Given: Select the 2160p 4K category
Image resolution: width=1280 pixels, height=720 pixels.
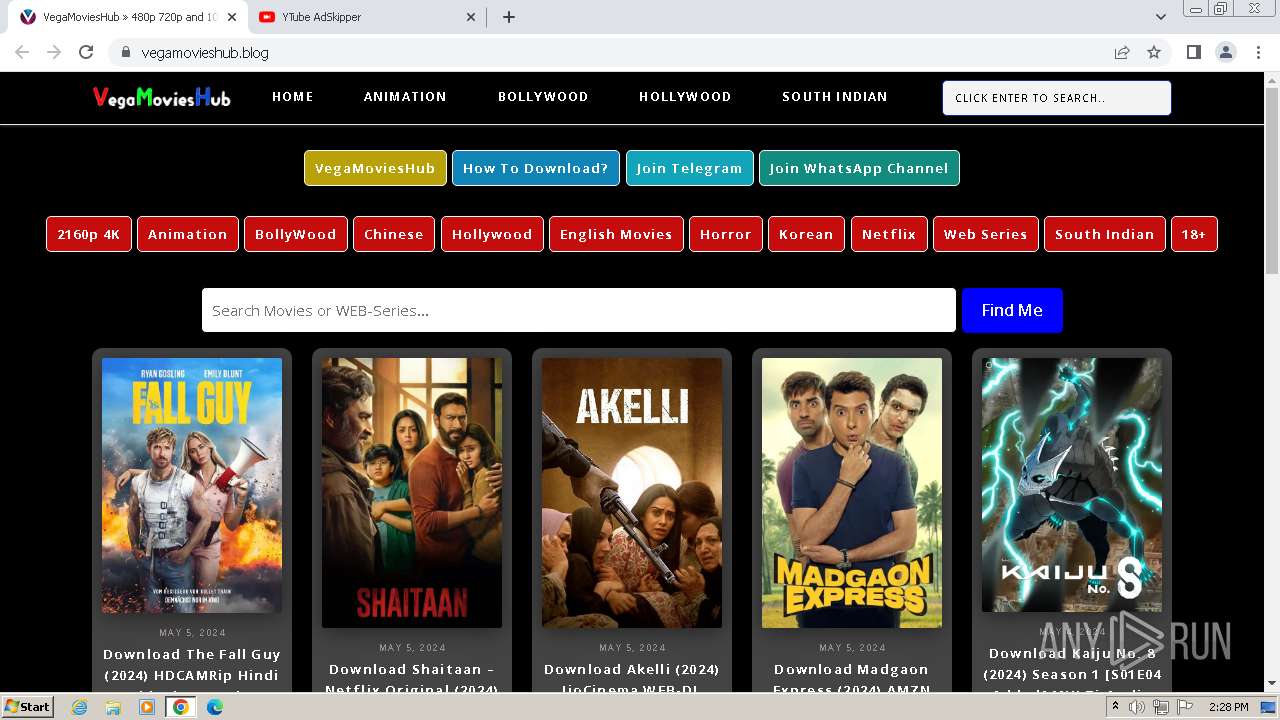Looking at the screenshot, I should pos(88,234).
